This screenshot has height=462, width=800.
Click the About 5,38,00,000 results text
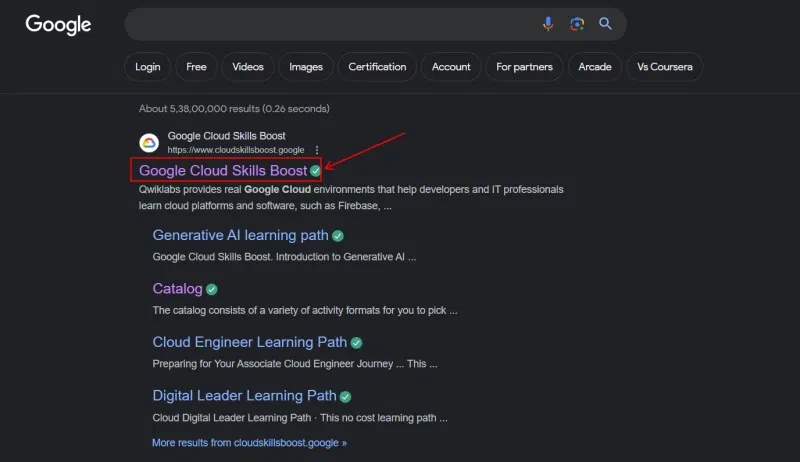point(234,109)
